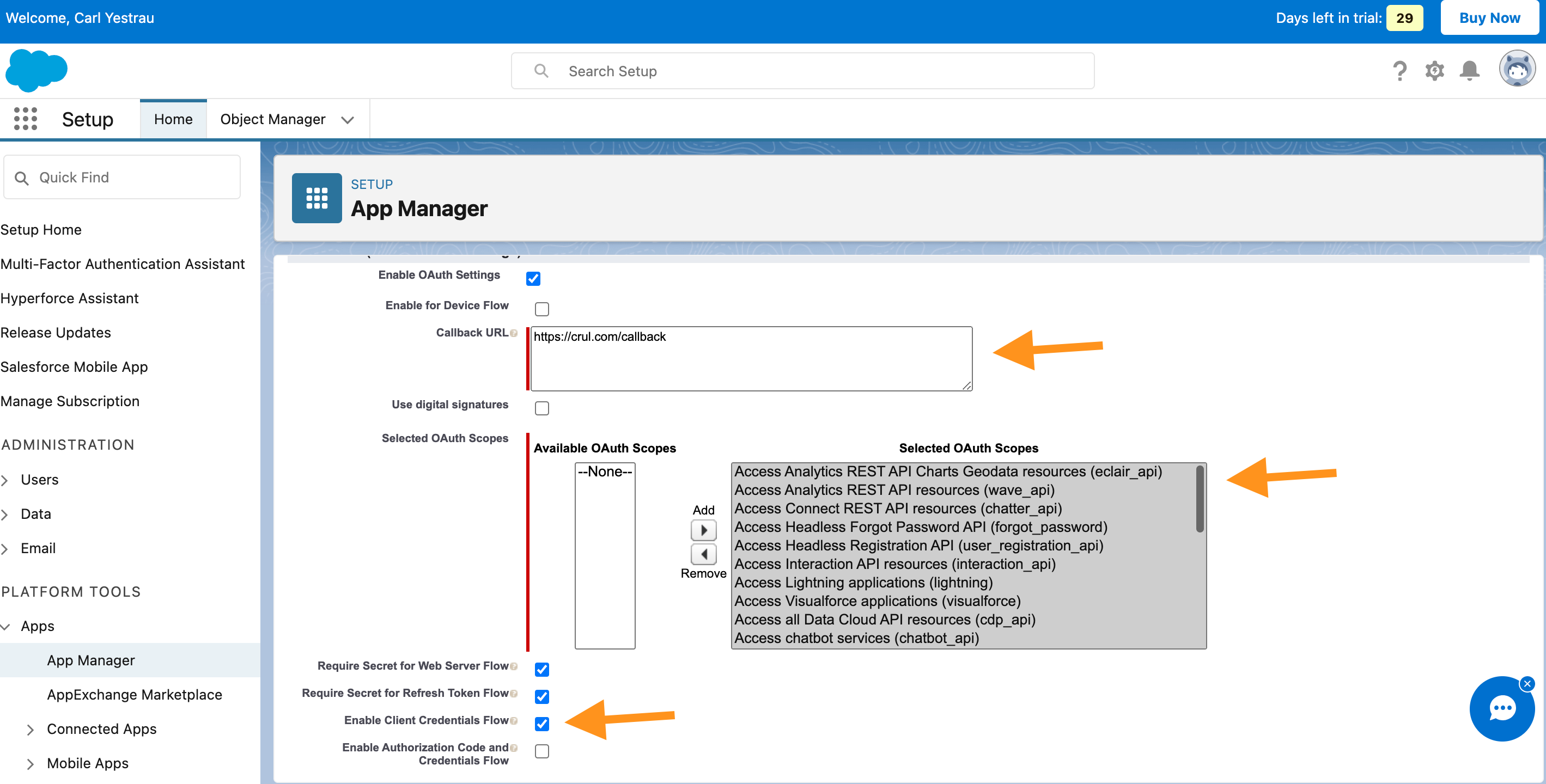Open the Setup home grid icon
Viewport: 1546px width, 784px height.
(25, 118)
